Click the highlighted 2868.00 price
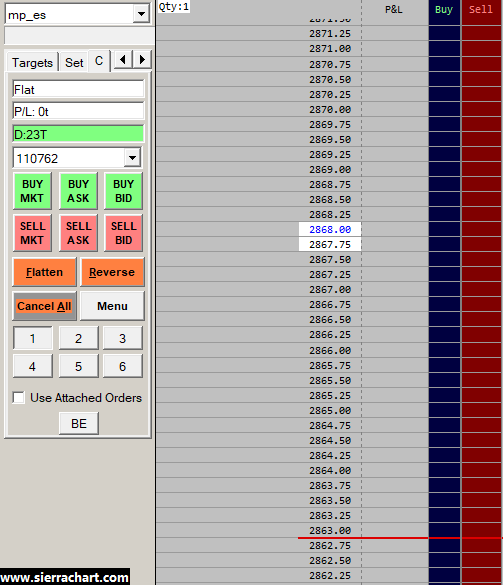This screenshot has width=503, height=585. (x=330, y=229)
